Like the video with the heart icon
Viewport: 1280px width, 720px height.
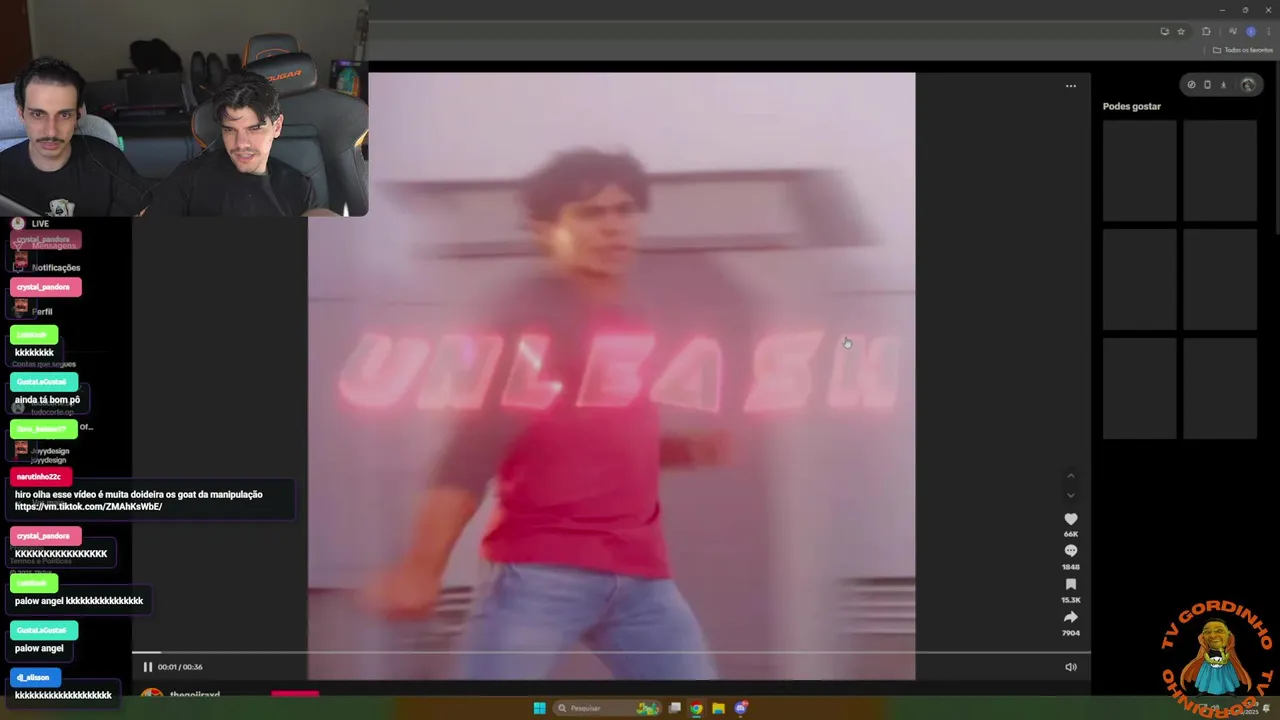[x=1070, y=519]
